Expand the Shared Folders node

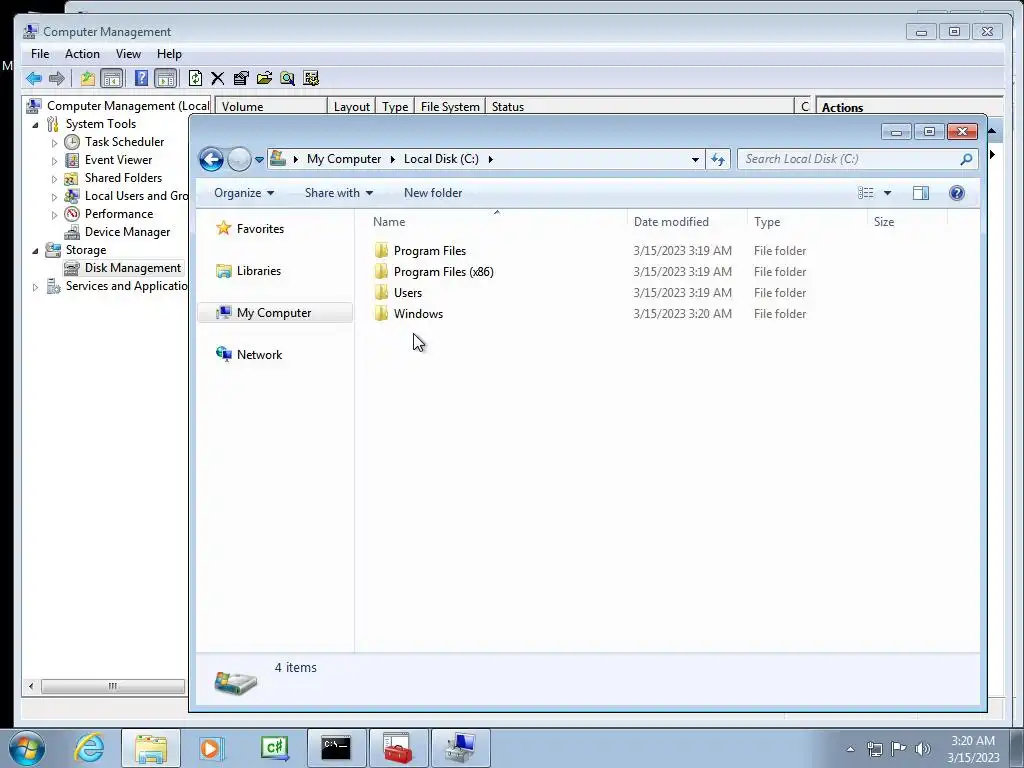[x=54, y=178]
